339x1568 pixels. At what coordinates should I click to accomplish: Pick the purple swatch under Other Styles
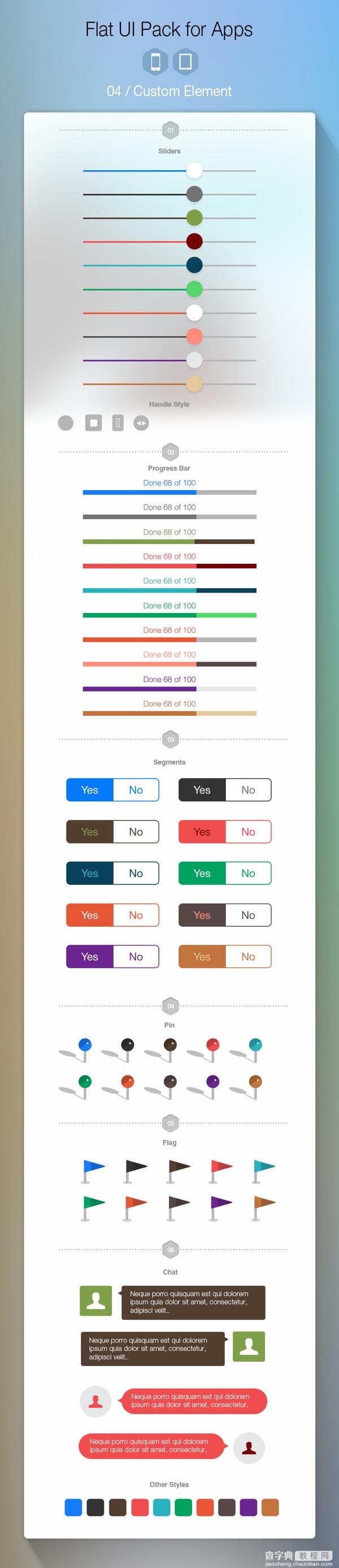248,1507
